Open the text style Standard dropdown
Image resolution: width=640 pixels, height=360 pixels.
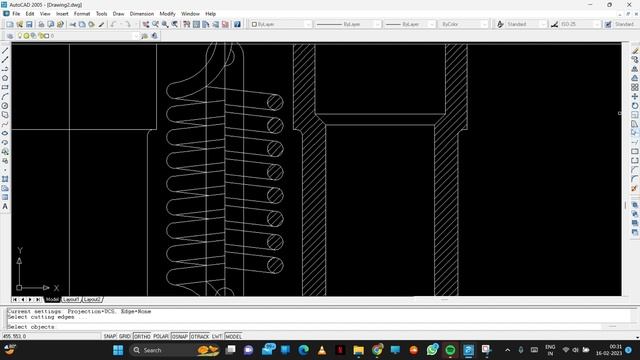point(525,24)
